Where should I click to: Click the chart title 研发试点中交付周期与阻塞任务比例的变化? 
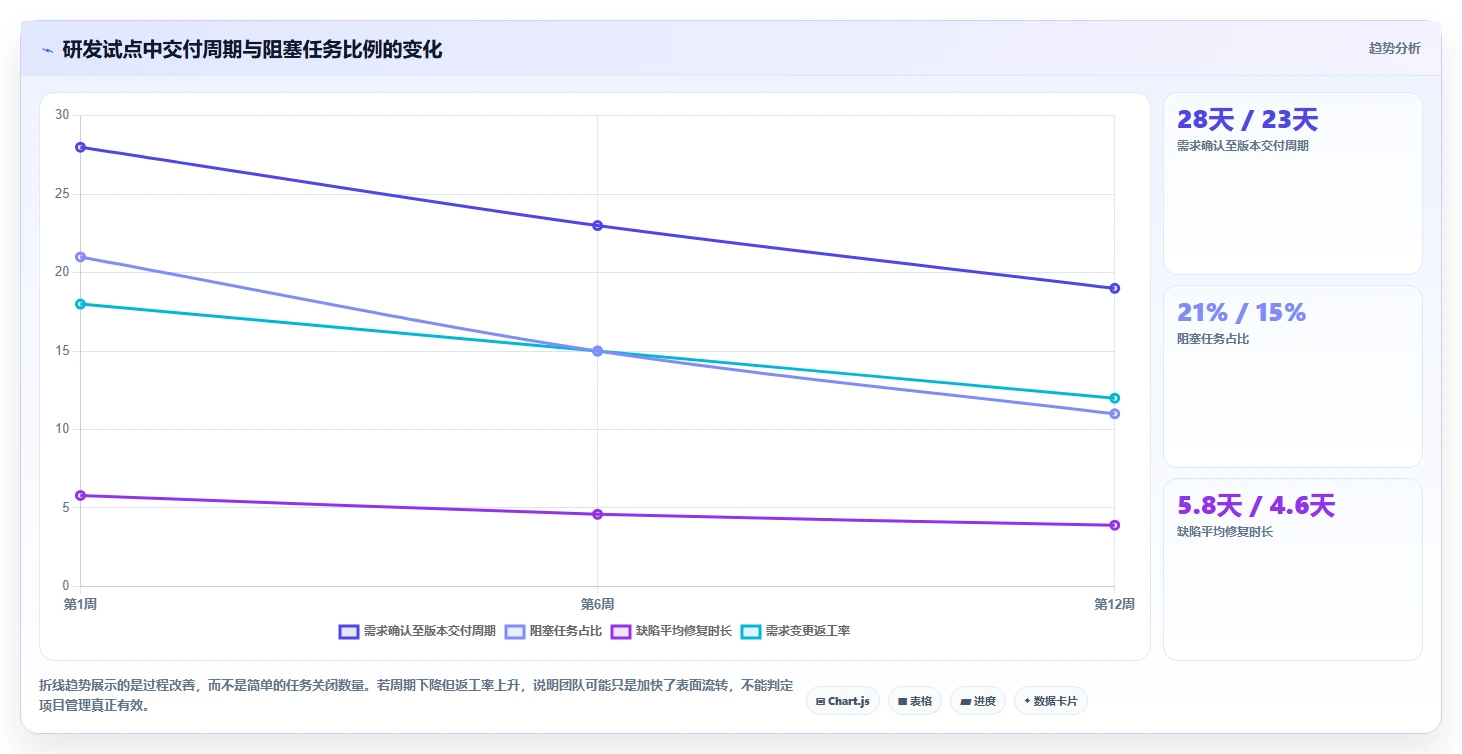coord(252,49)
